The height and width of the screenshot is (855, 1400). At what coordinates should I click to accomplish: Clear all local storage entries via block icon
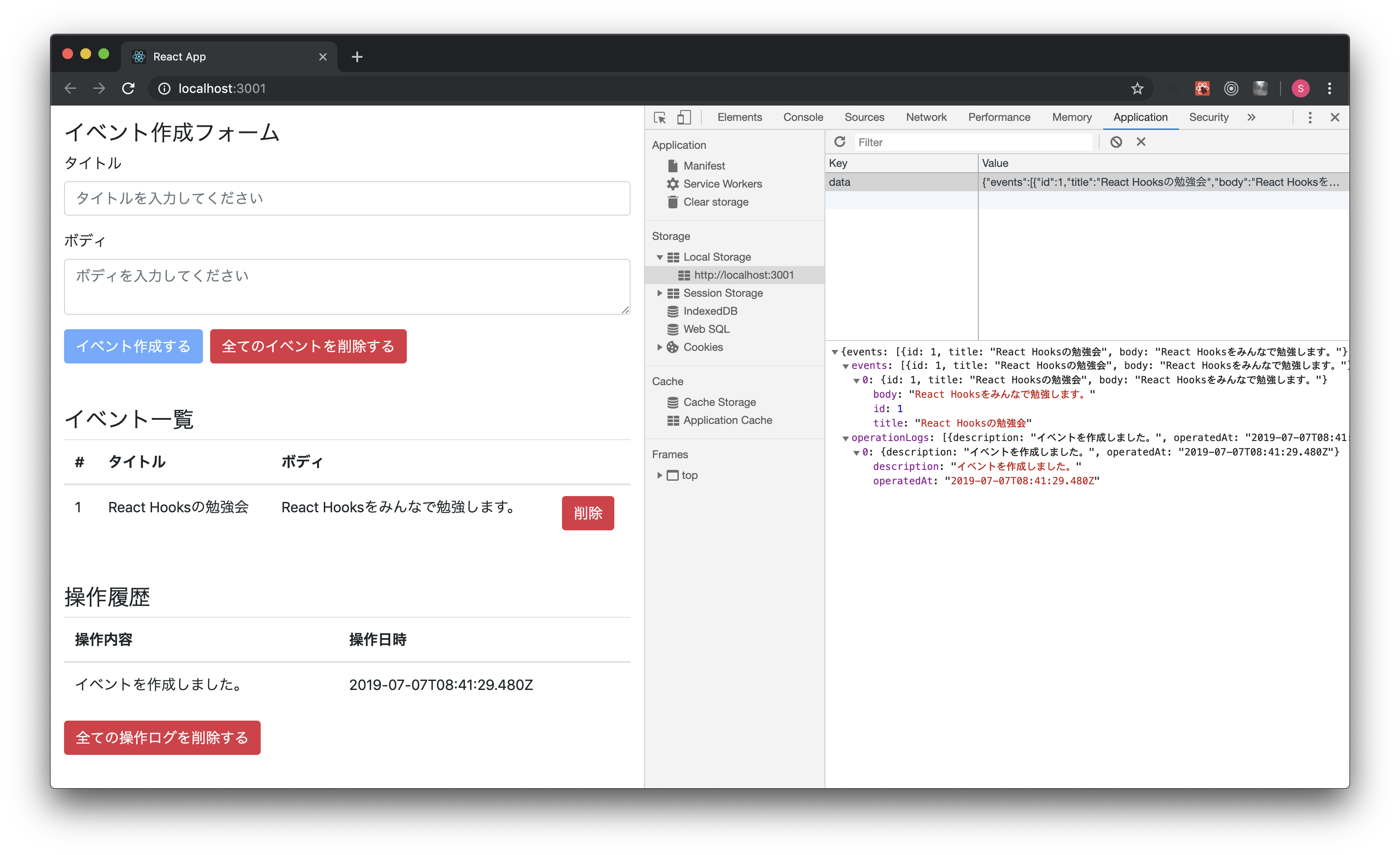pos(1116,142)
